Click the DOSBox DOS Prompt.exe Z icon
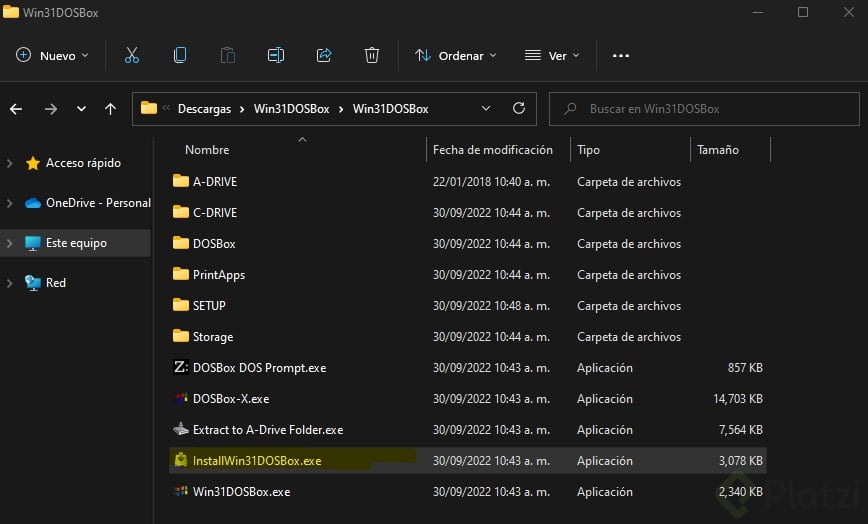This screenshot has width=868, height=524. [180, 367]
